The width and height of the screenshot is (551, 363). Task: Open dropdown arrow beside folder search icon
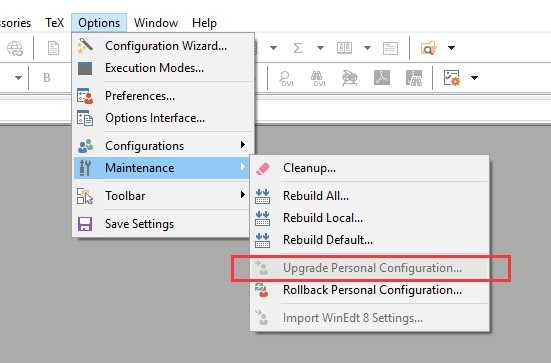pos(452,48)
